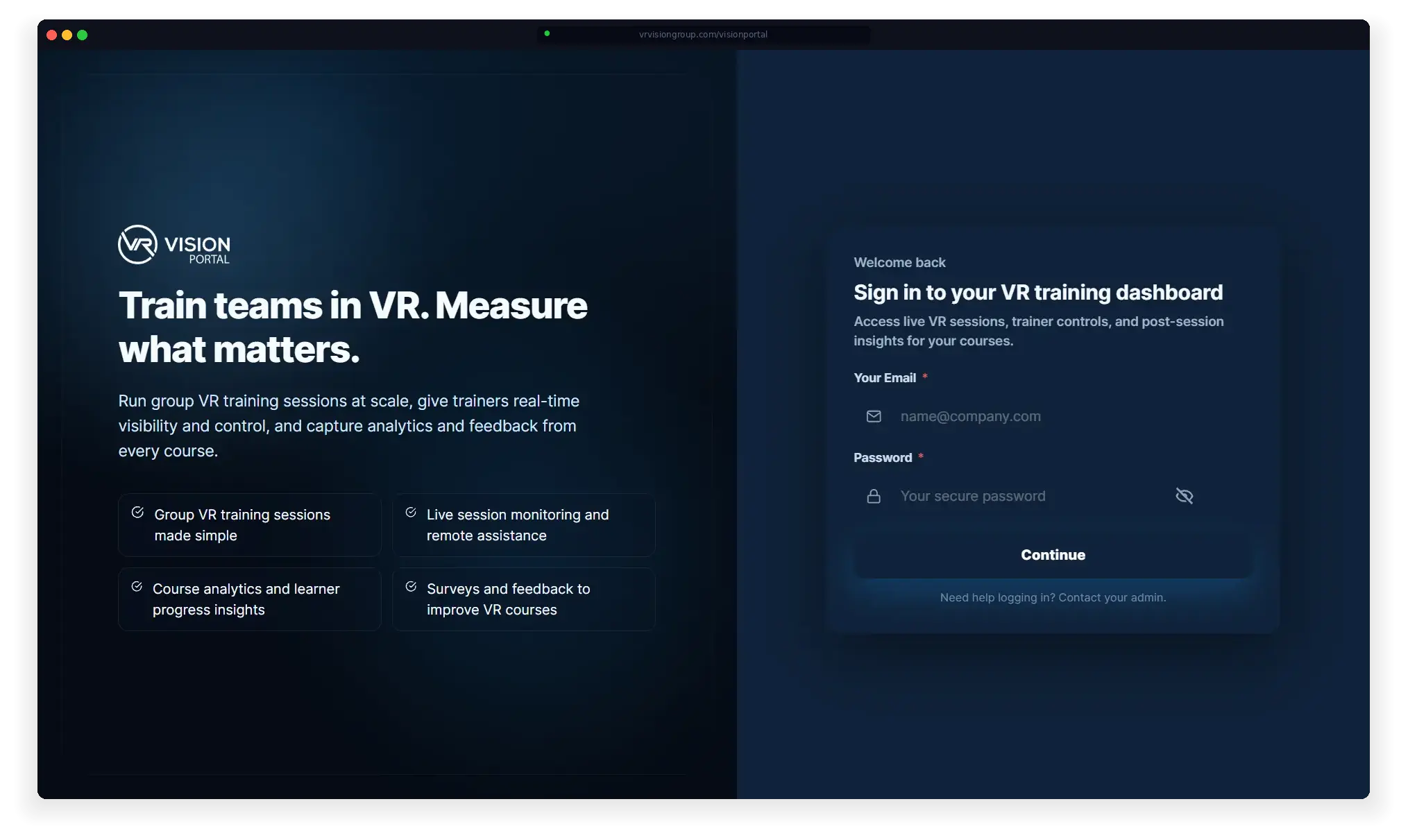Click the 'Course analytics and learner progress insights' card

pos(249,599)
